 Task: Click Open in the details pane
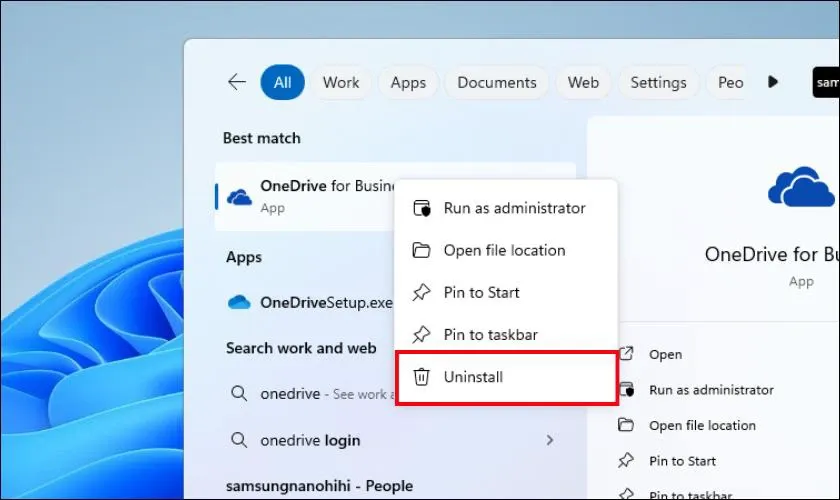point(665,354)
